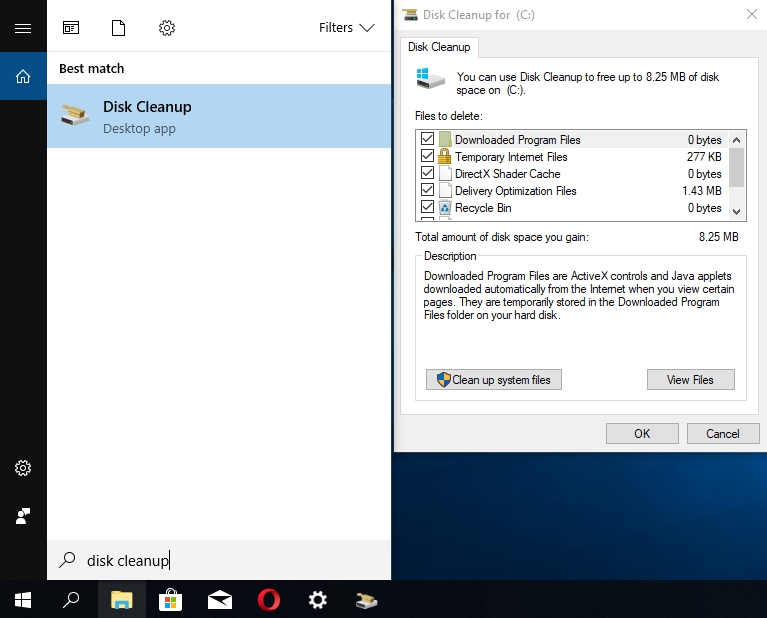Click the View Files button
767x618 pixels.
(690, 380)
